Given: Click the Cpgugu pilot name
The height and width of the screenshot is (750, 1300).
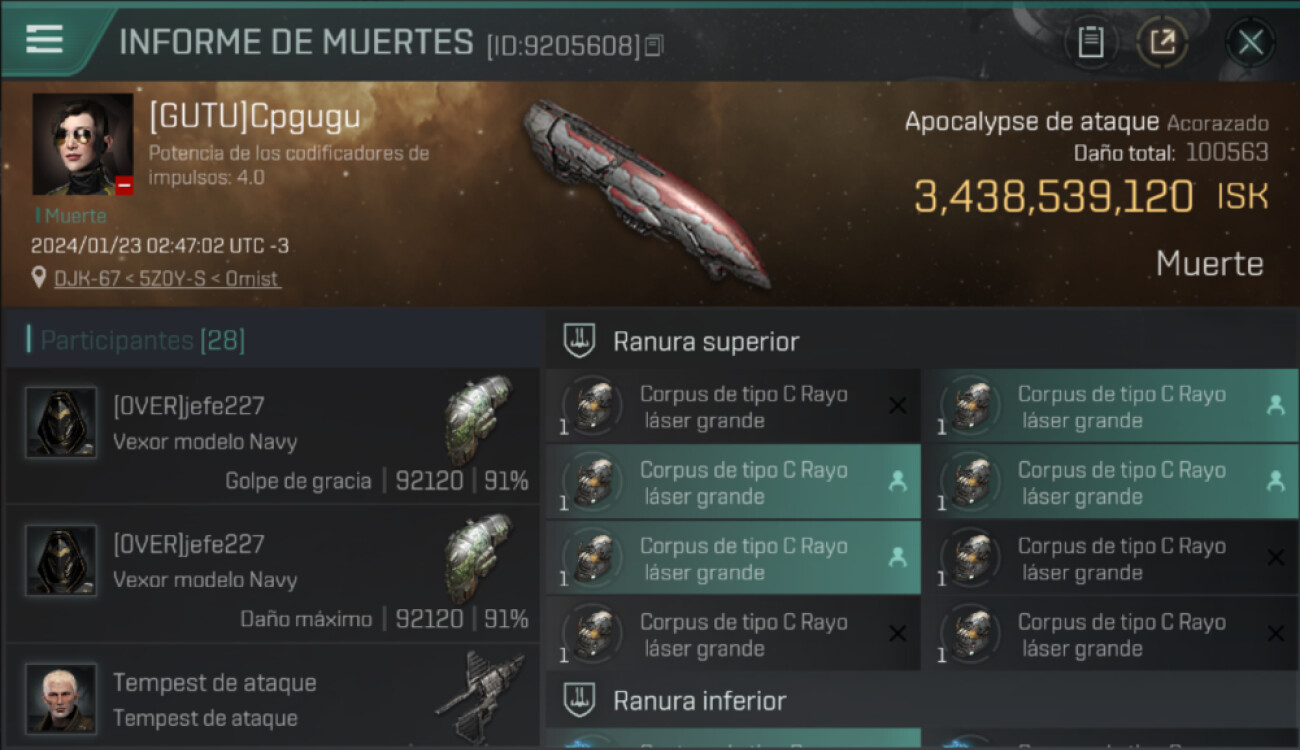Looking at the screenshot, I should [x=255, y=117].
